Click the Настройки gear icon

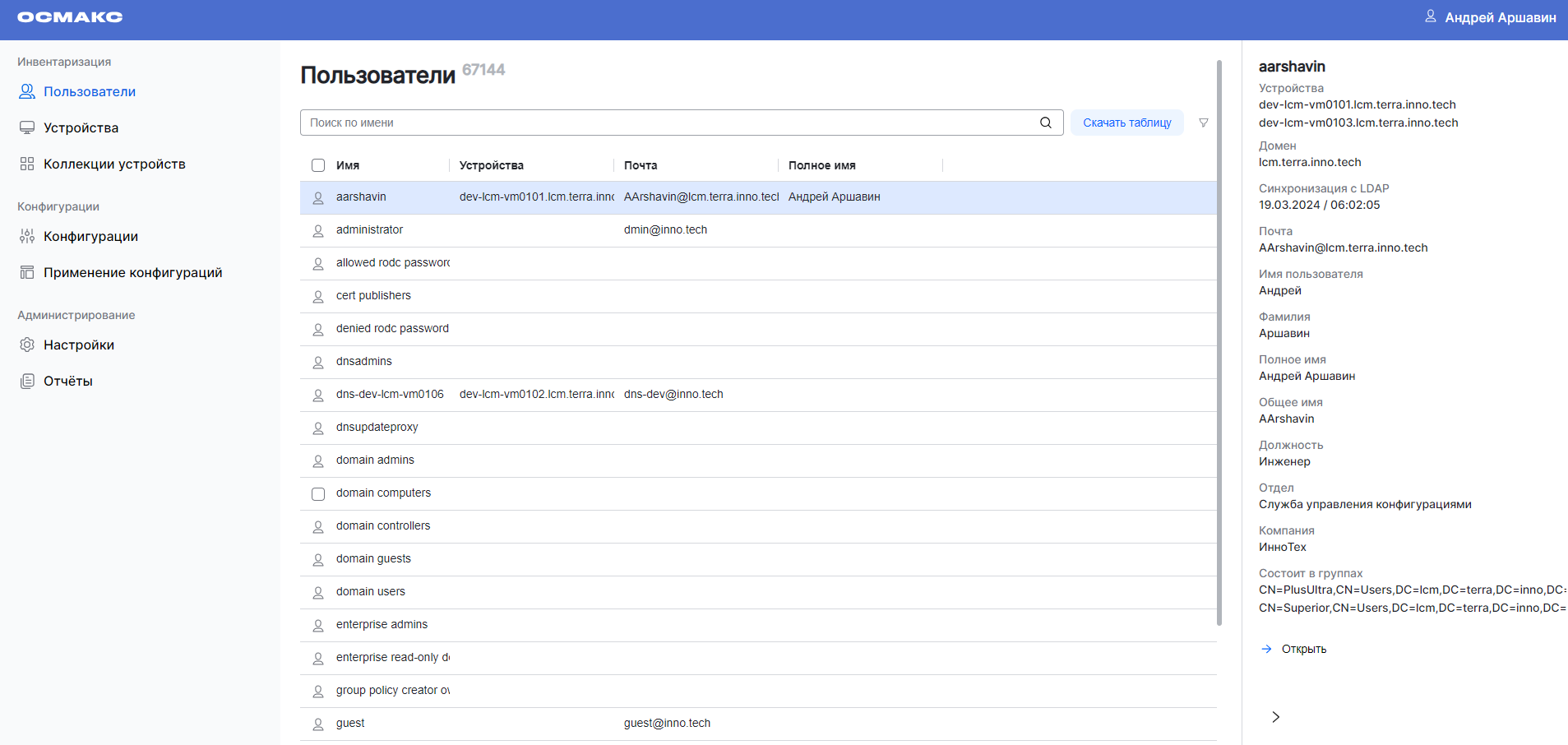point(25,345)
